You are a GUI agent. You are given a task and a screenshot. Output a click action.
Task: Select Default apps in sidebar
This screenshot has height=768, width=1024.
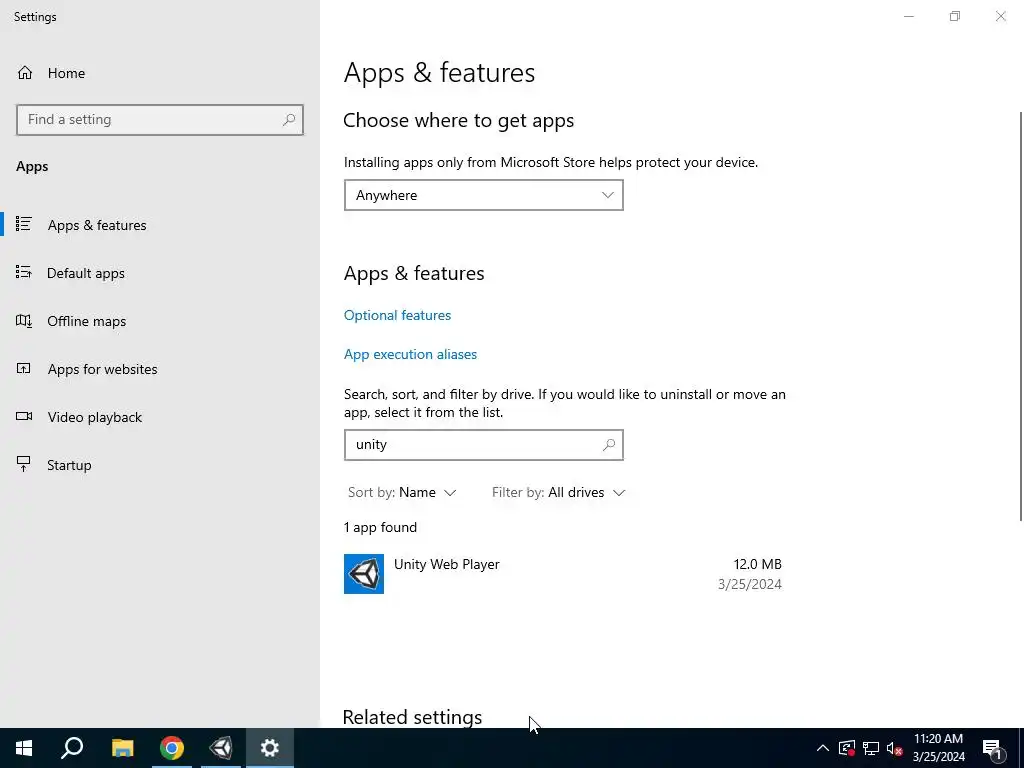(160, 273)
